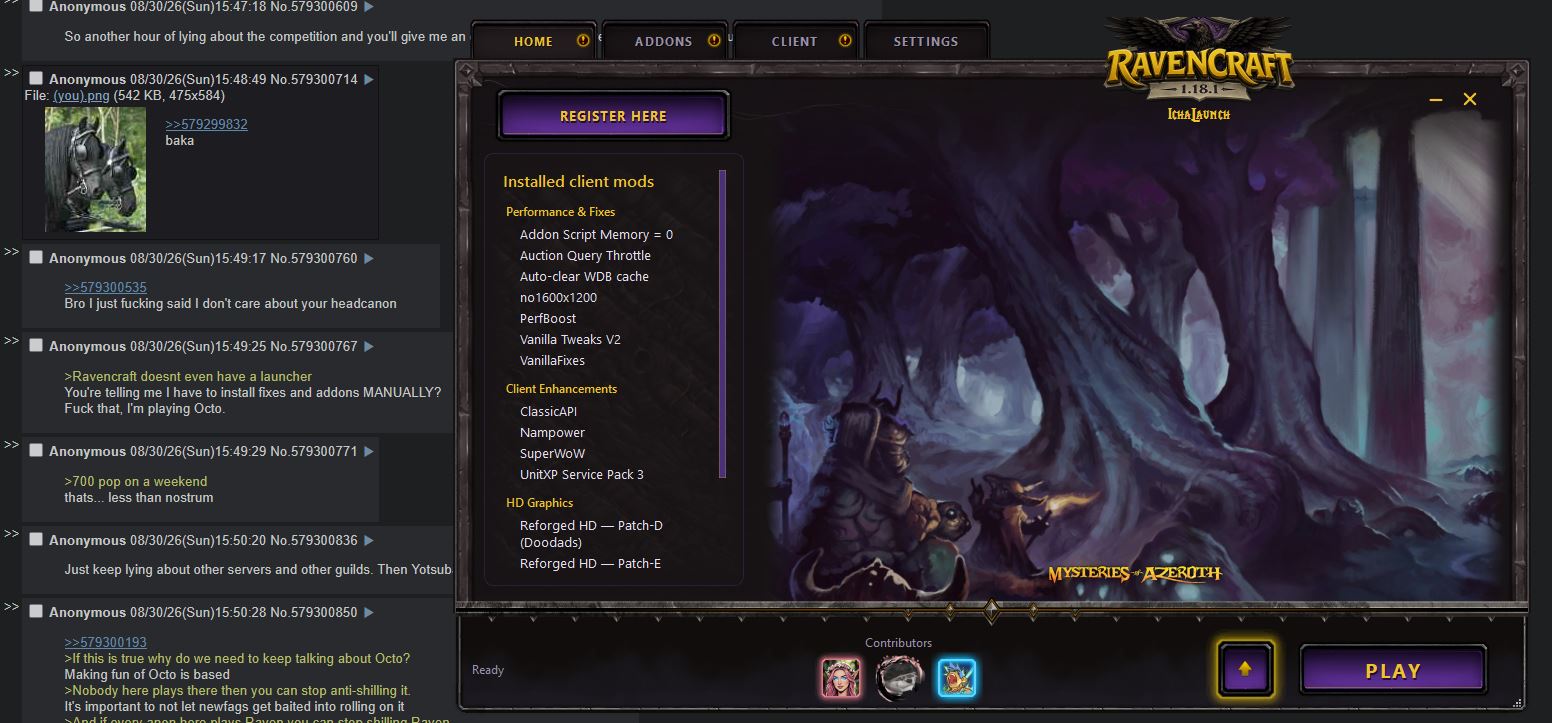The width and height of the screenshot is (1552, 723).
Task: Click post number 579300714 to quote it
Action: [x=323, y=79]
